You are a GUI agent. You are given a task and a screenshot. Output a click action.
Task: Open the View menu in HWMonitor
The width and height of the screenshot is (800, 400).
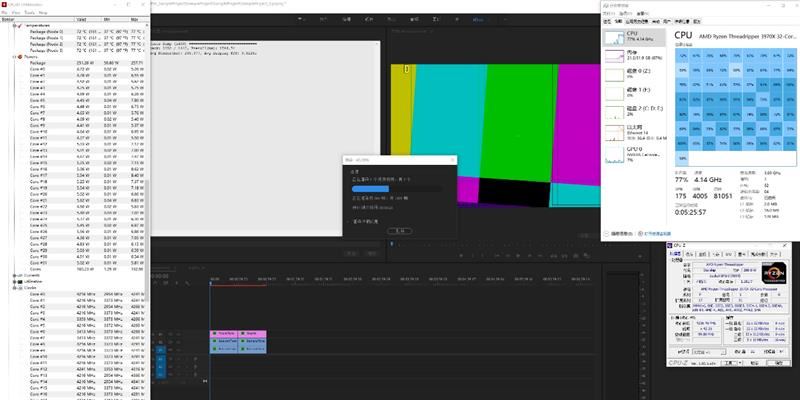[x=16, y=12]
